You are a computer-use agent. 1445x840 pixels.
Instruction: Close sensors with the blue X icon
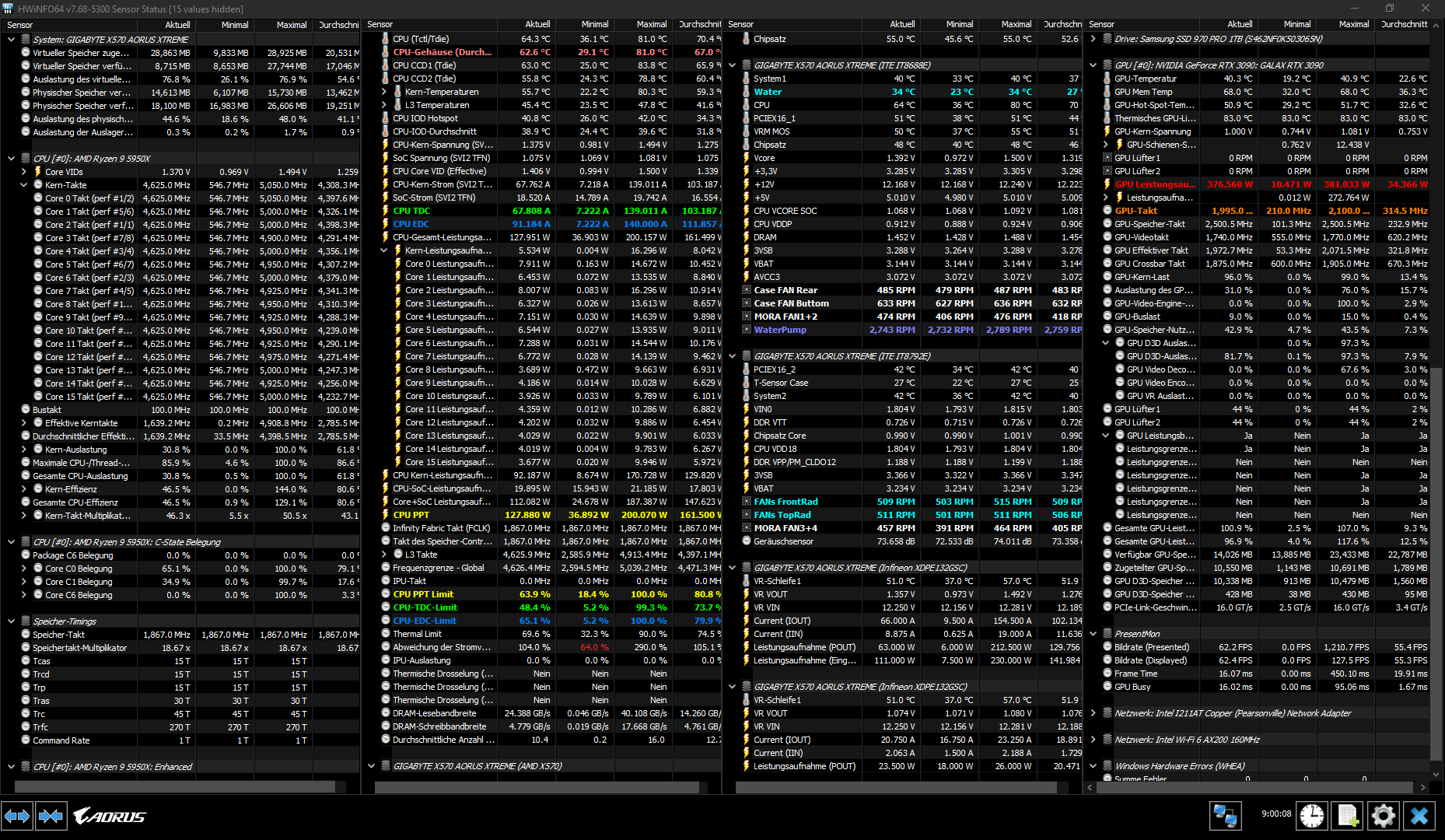(1419, 816)
